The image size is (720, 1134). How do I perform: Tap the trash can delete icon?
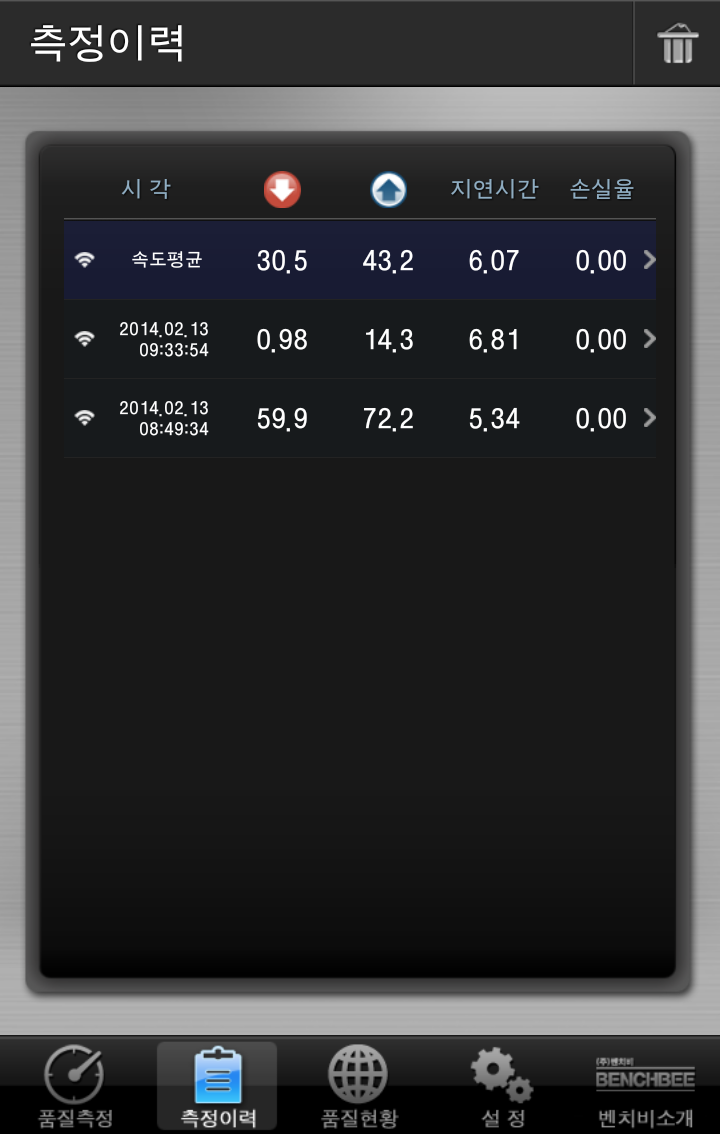tap(677, 43)
